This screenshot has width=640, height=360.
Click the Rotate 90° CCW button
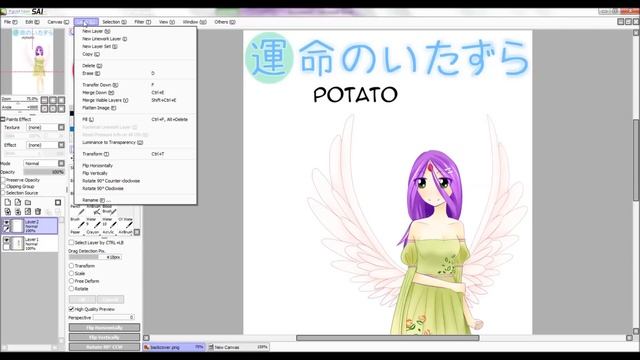pyautogui.click(x=104, y=347)
